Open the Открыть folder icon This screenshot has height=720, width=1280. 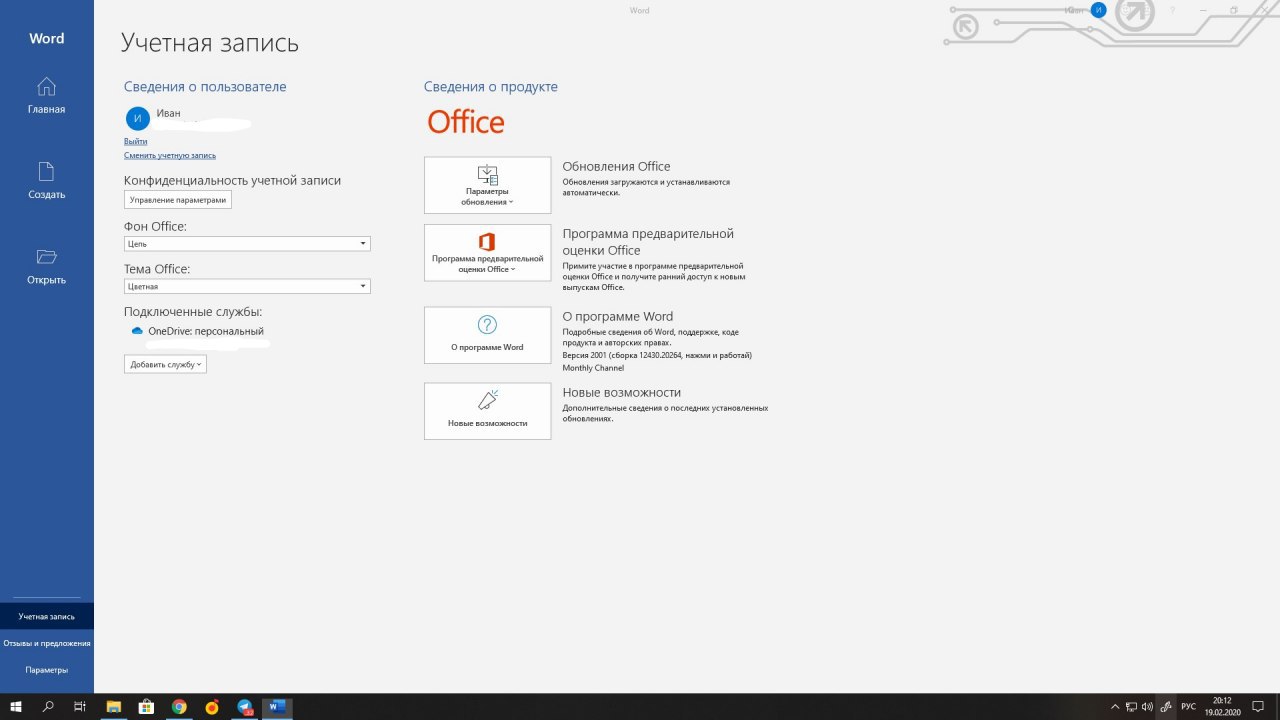[x=46, y=256]
